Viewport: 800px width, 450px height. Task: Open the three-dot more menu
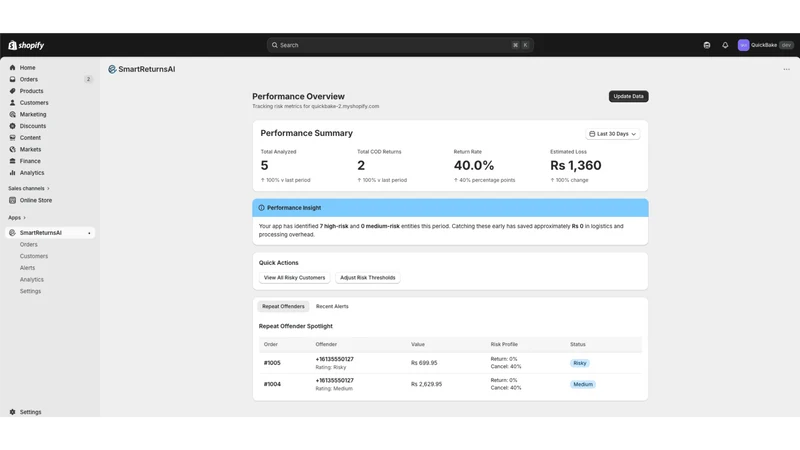[x=786, y=69]
